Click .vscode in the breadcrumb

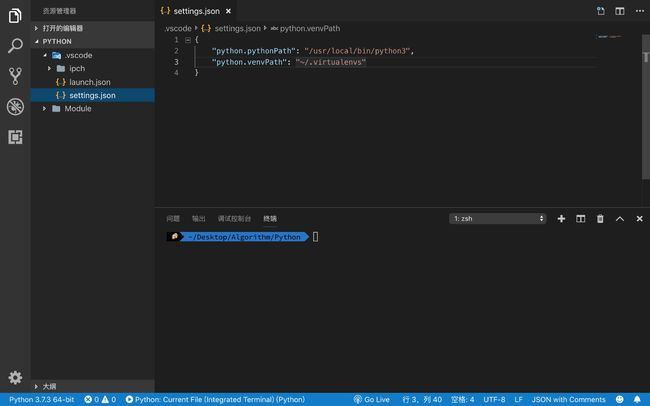coord(178,28)
